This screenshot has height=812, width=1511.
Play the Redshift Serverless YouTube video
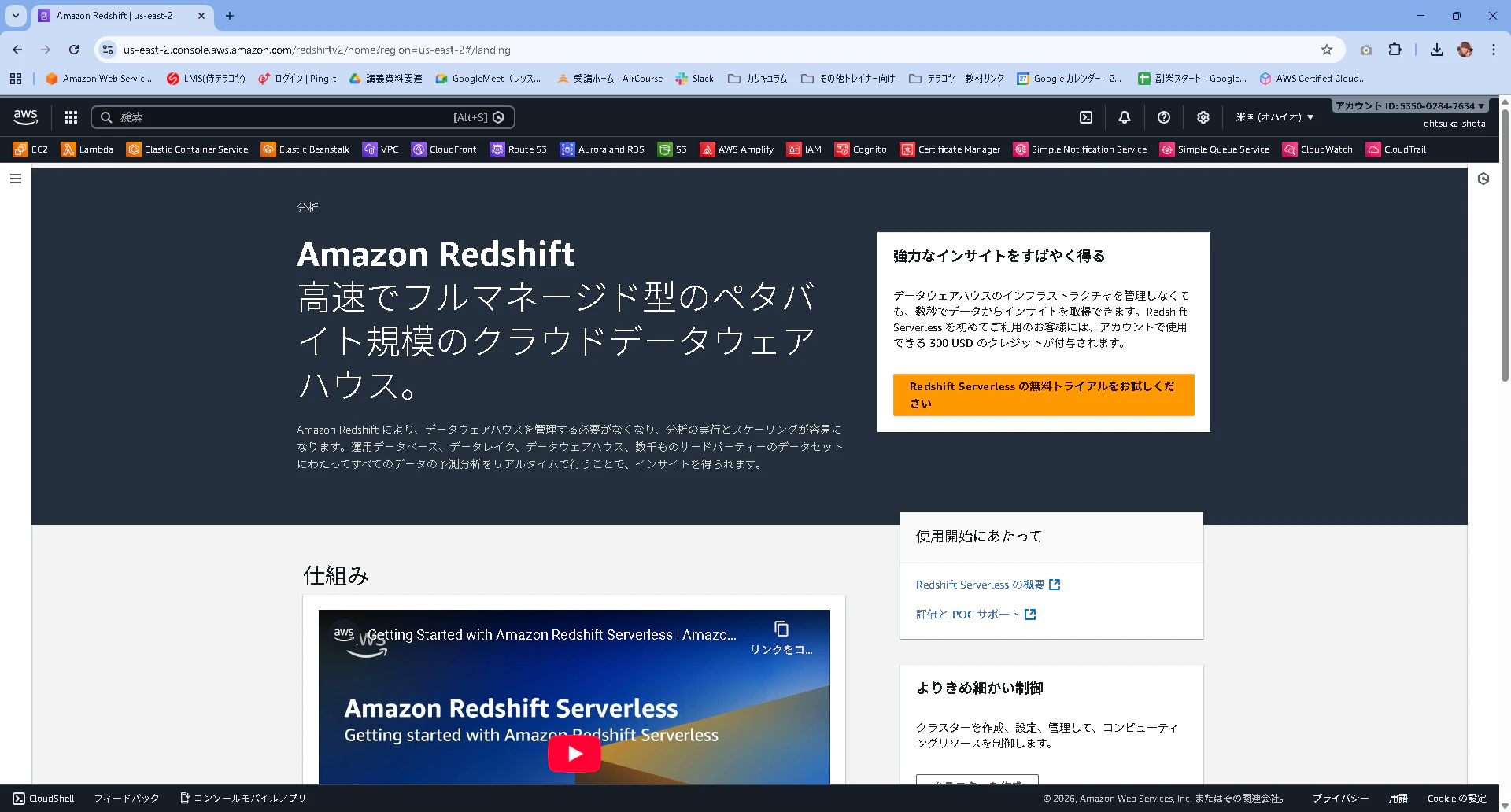pos(574,754)
